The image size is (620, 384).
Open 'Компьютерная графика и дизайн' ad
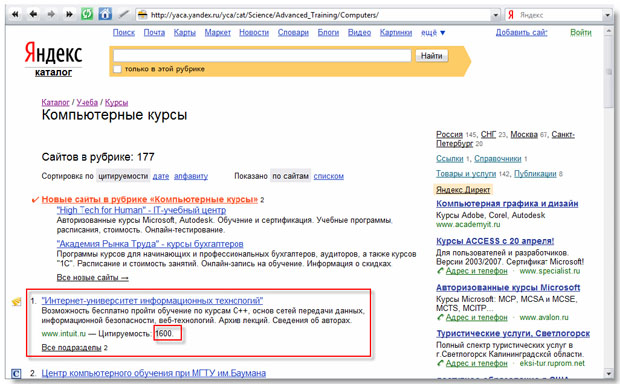point(507,204)
